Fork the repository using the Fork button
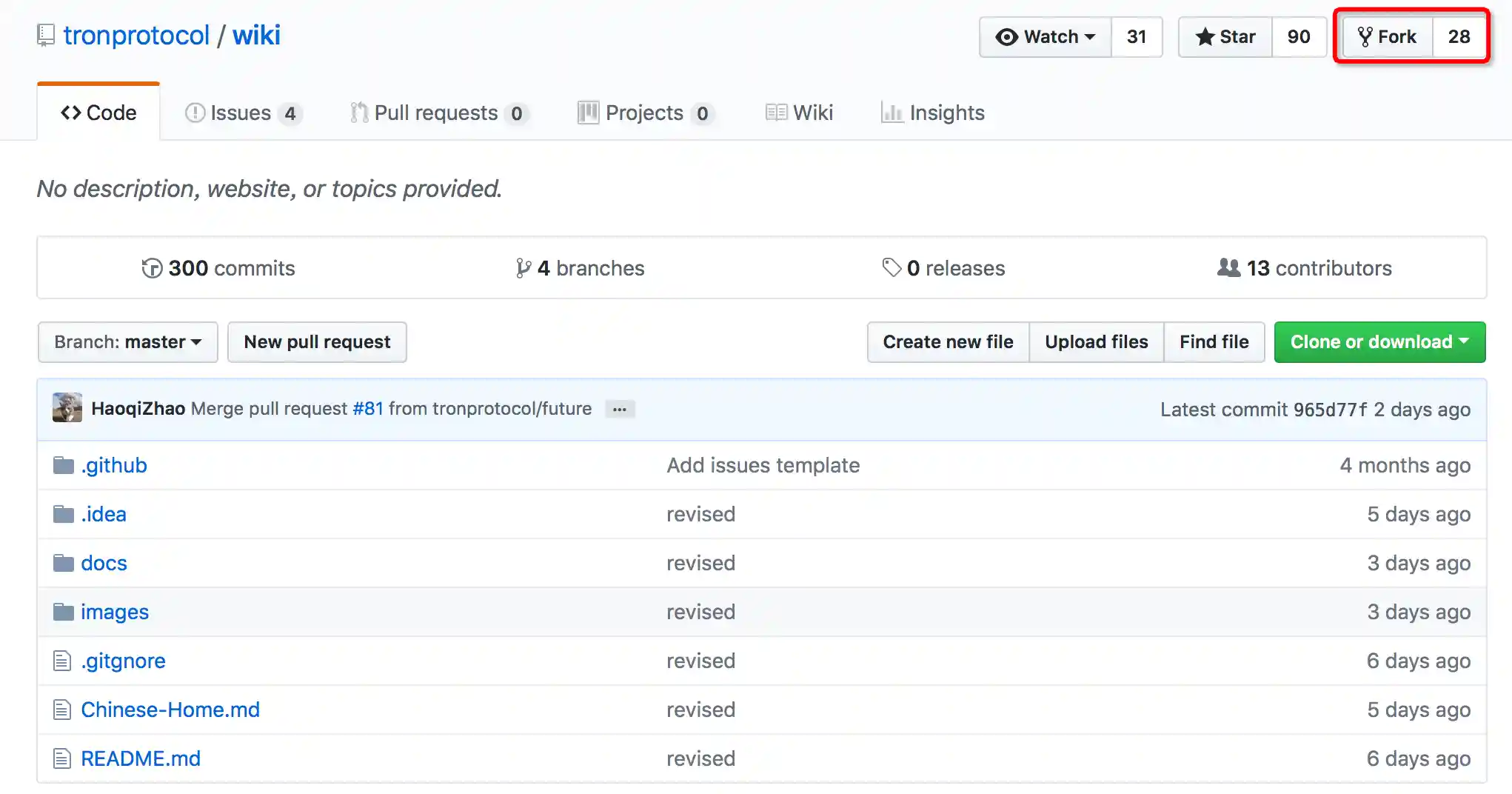Screen dimensions: 1512x794 coord(1387,37)
